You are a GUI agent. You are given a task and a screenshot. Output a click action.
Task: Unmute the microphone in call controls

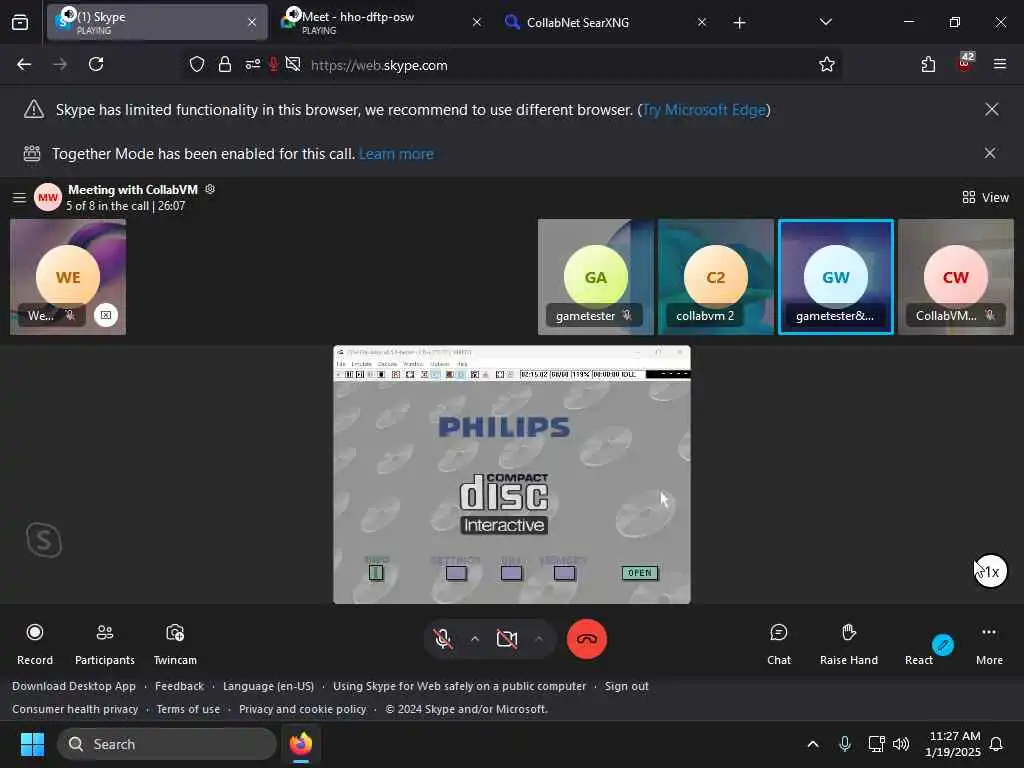443,639
